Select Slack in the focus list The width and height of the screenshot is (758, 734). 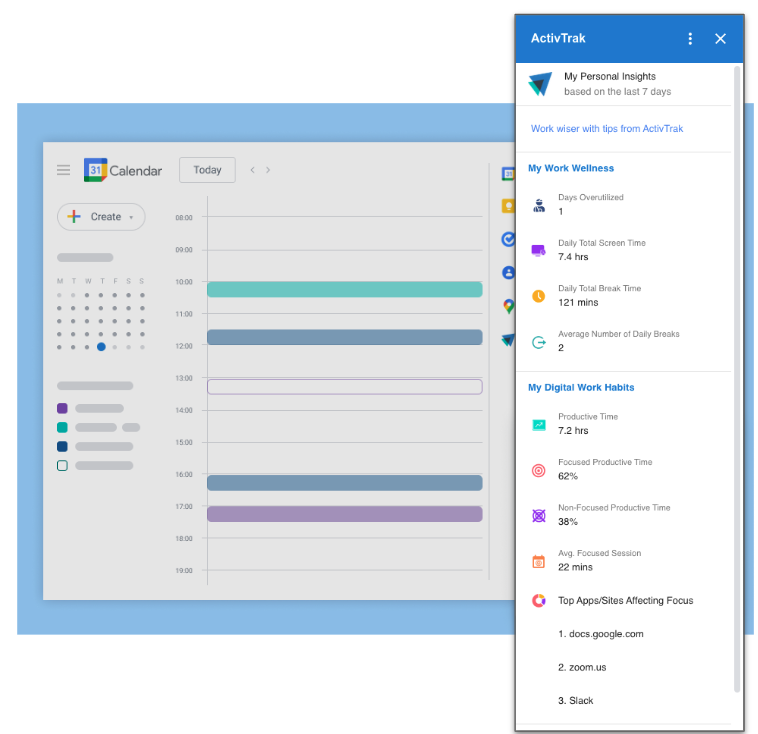point(576,701)
